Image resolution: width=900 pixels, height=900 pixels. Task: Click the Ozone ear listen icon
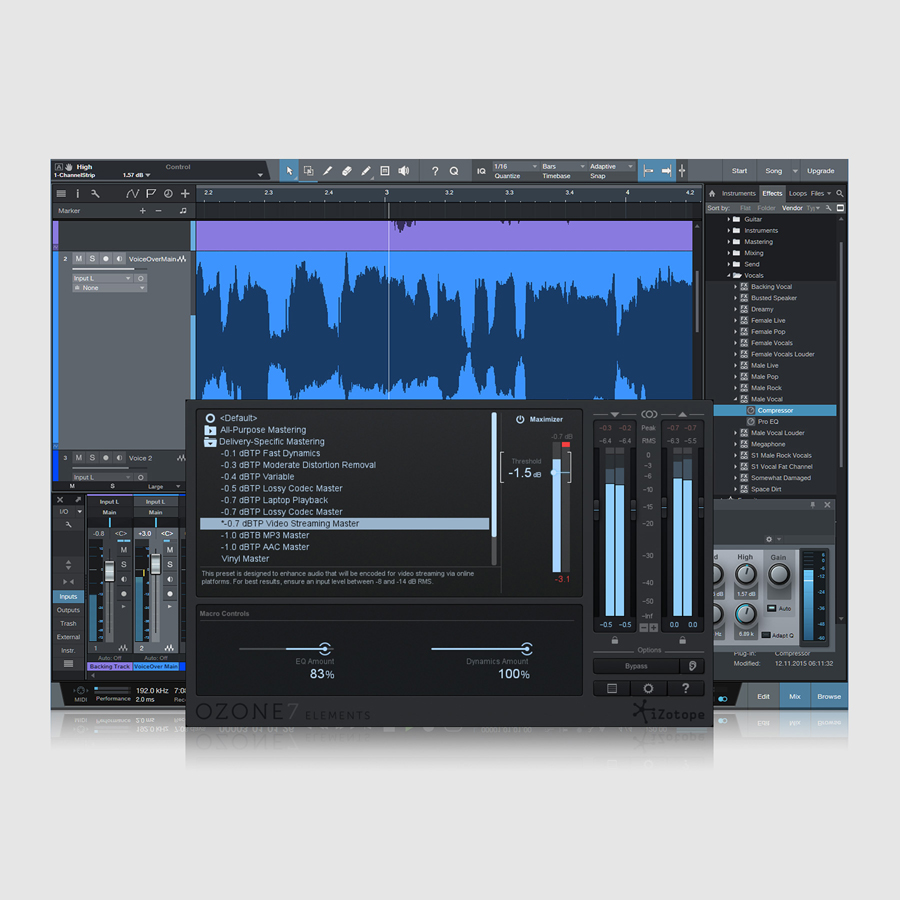[x=692, y=666]
